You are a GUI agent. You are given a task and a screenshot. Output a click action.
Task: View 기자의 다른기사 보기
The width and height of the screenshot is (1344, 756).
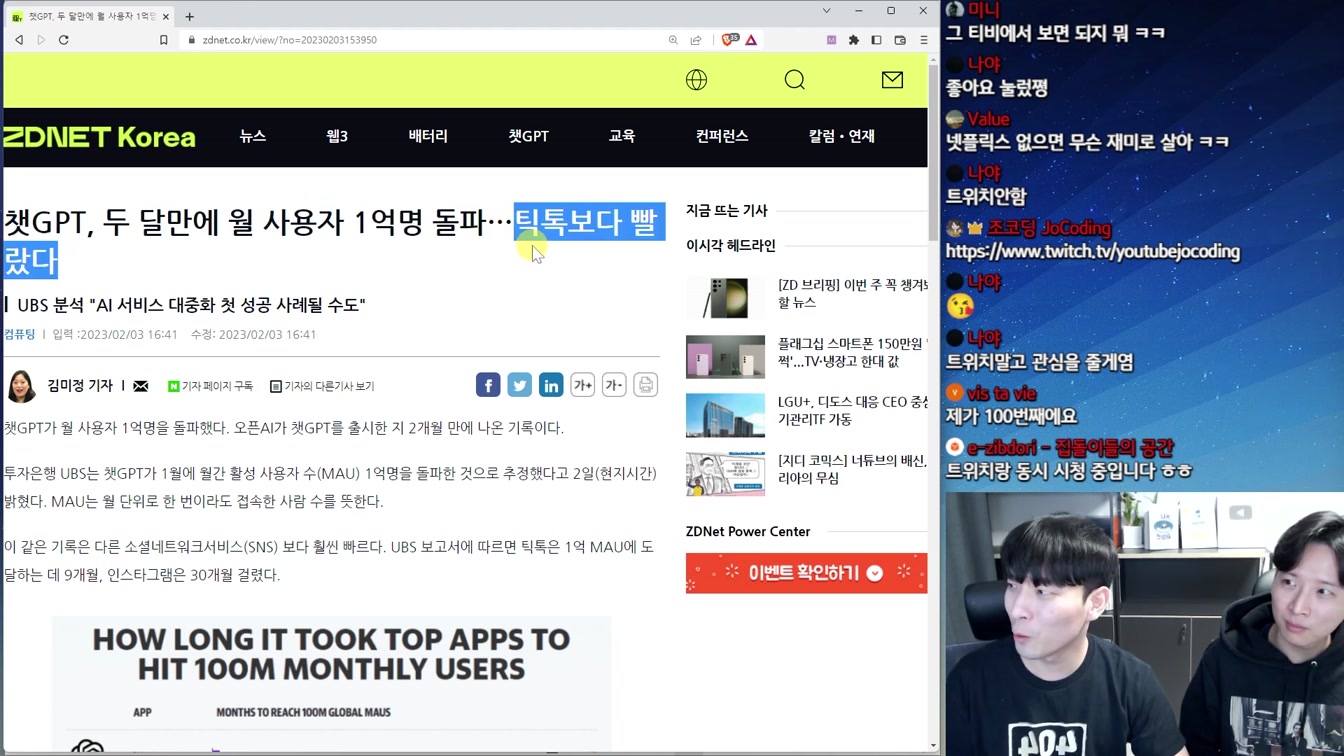[322, 386]
